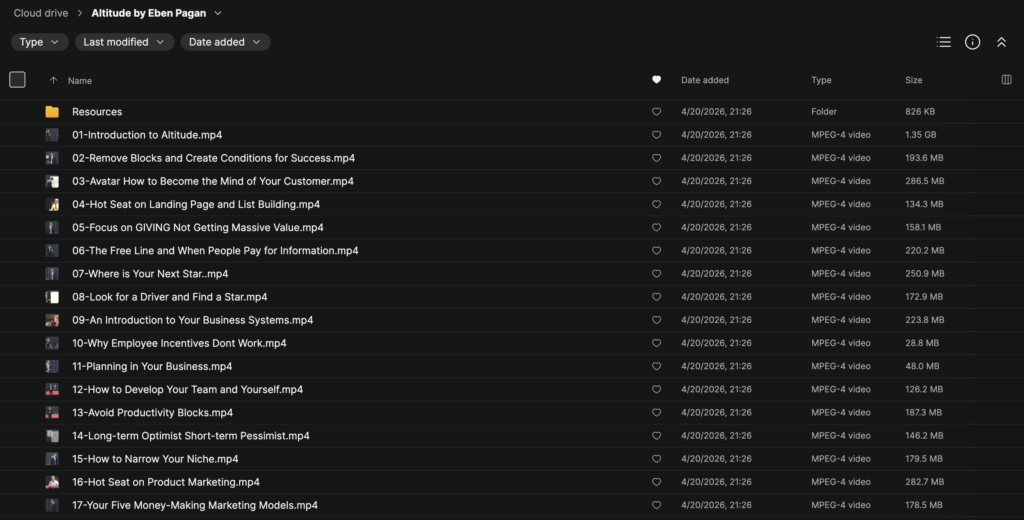Open the Date added filter dropdown
This screenshot has width=1024, height=520.
[225, 42]
